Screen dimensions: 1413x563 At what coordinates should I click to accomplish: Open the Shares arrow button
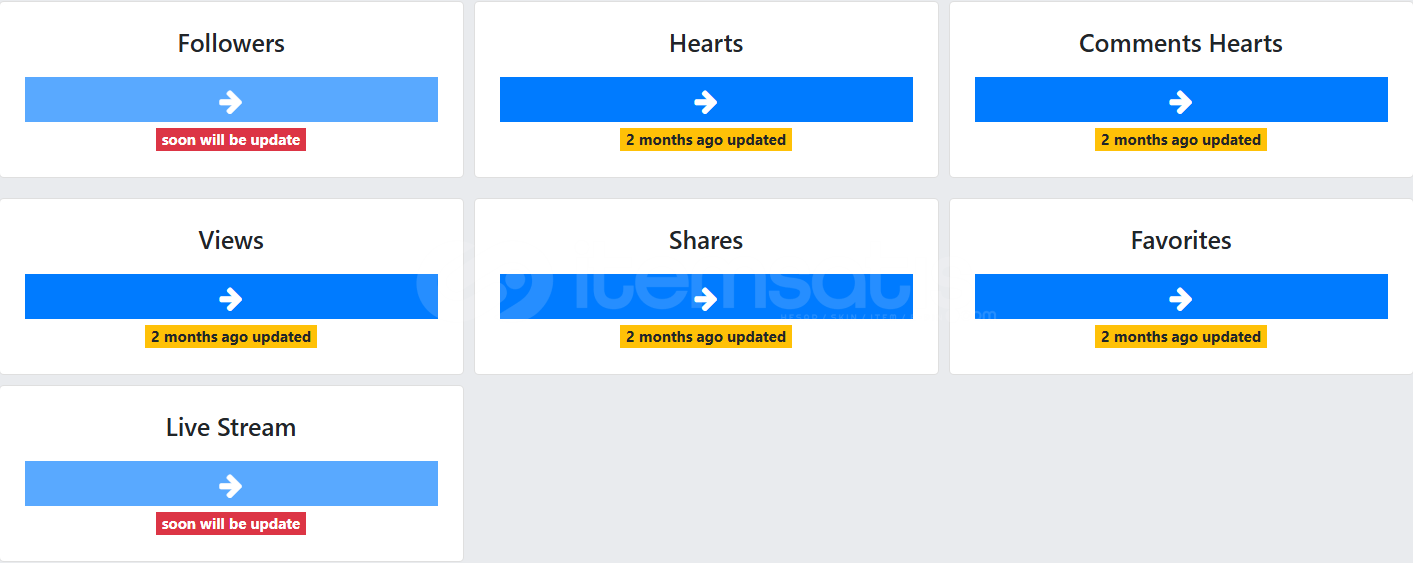(706, 298)
